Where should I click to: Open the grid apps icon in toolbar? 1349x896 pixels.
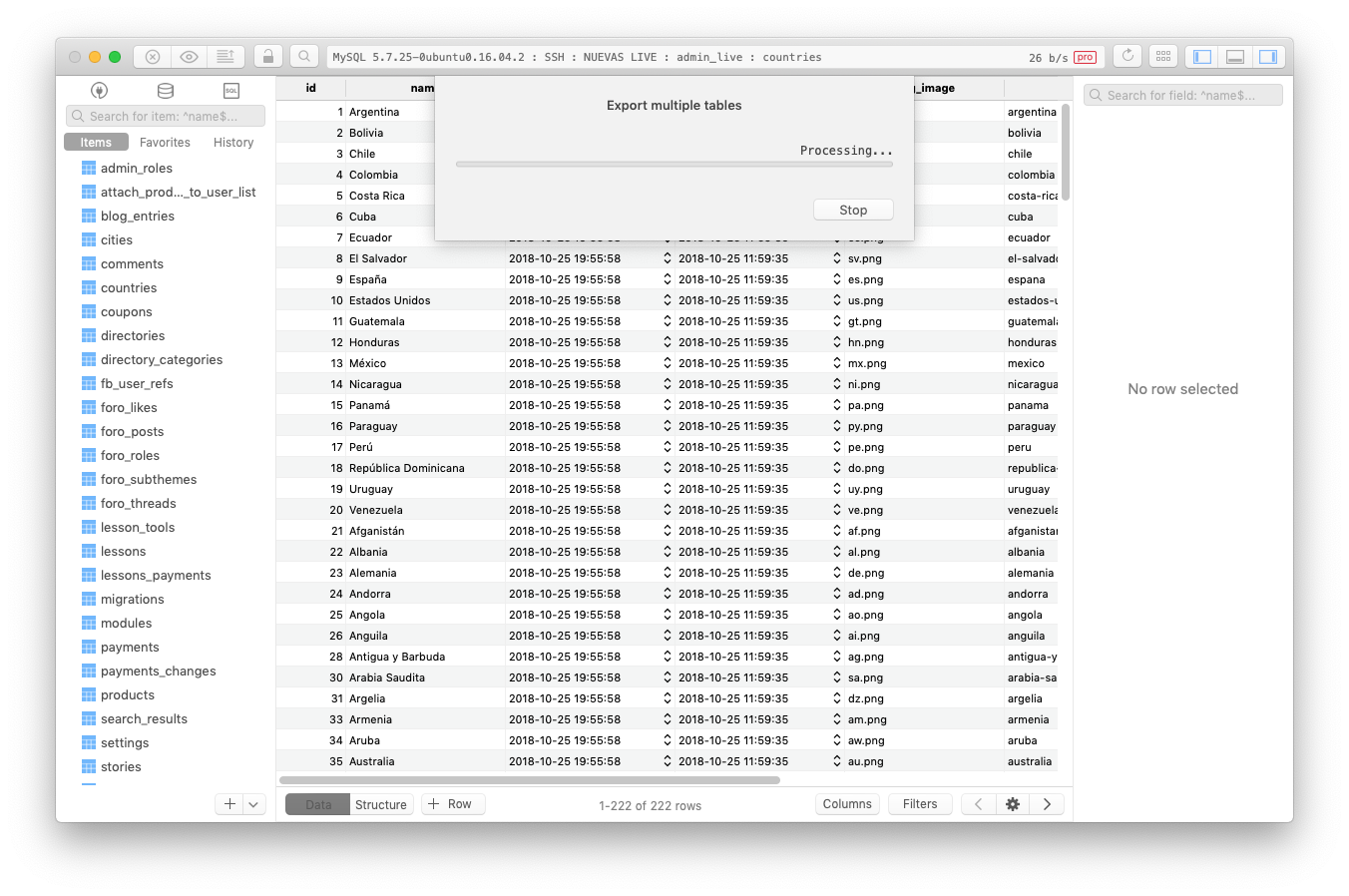coord(1163,56)
